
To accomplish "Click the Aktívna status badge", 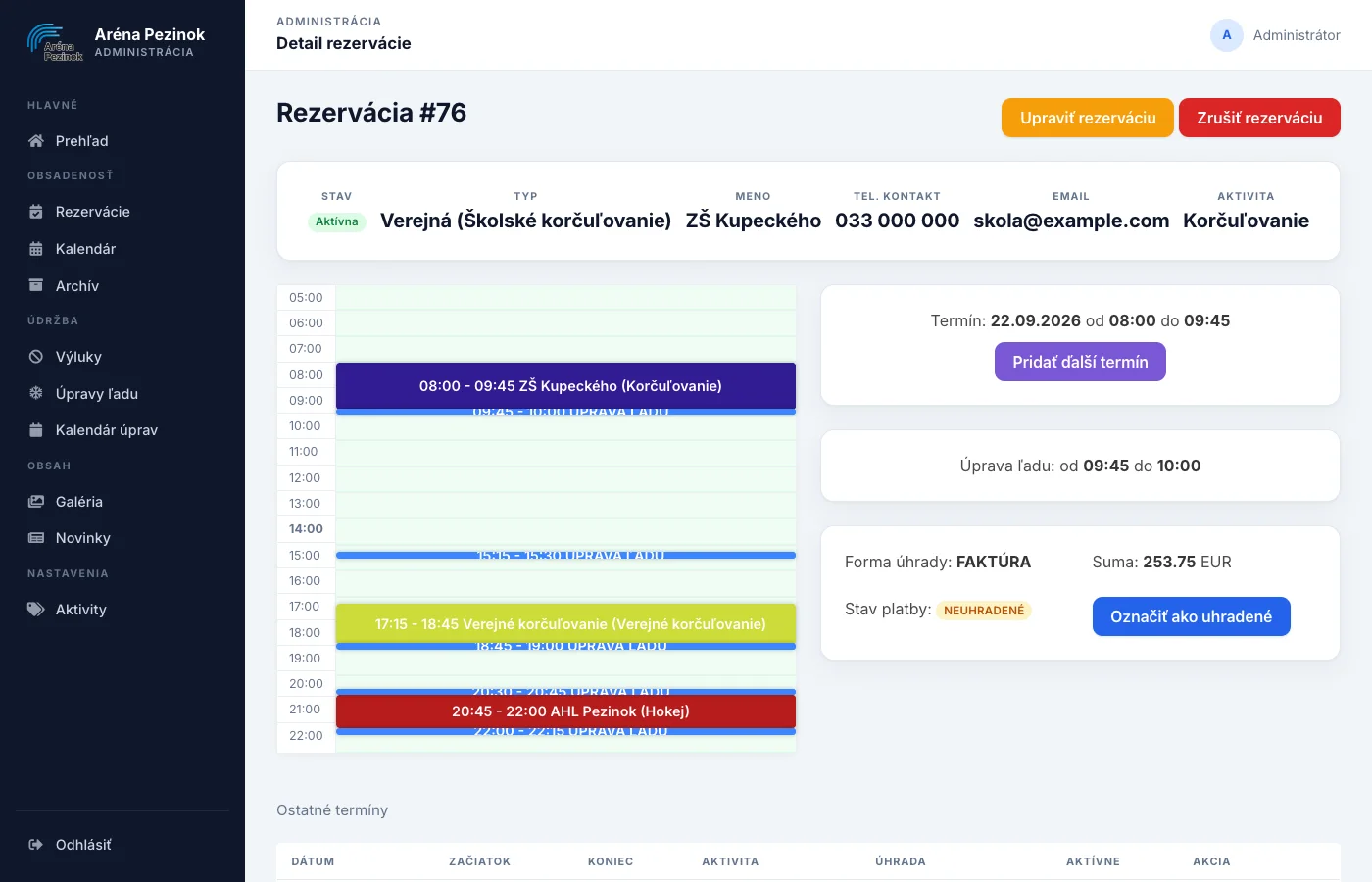I will pos(337,221).
